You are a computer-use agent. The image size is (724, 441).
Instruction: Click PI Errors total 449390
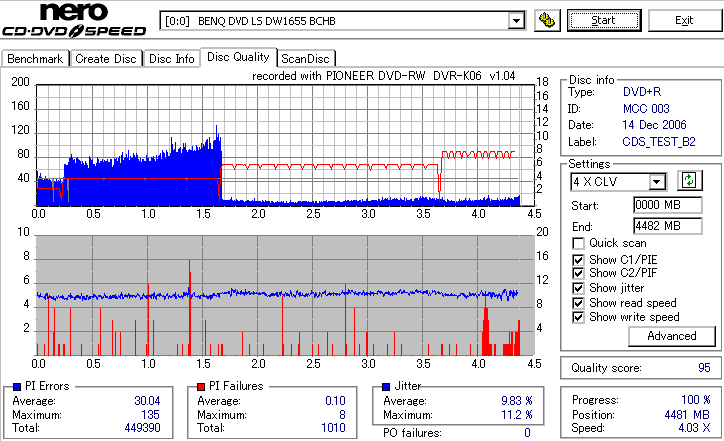[142, 428]
